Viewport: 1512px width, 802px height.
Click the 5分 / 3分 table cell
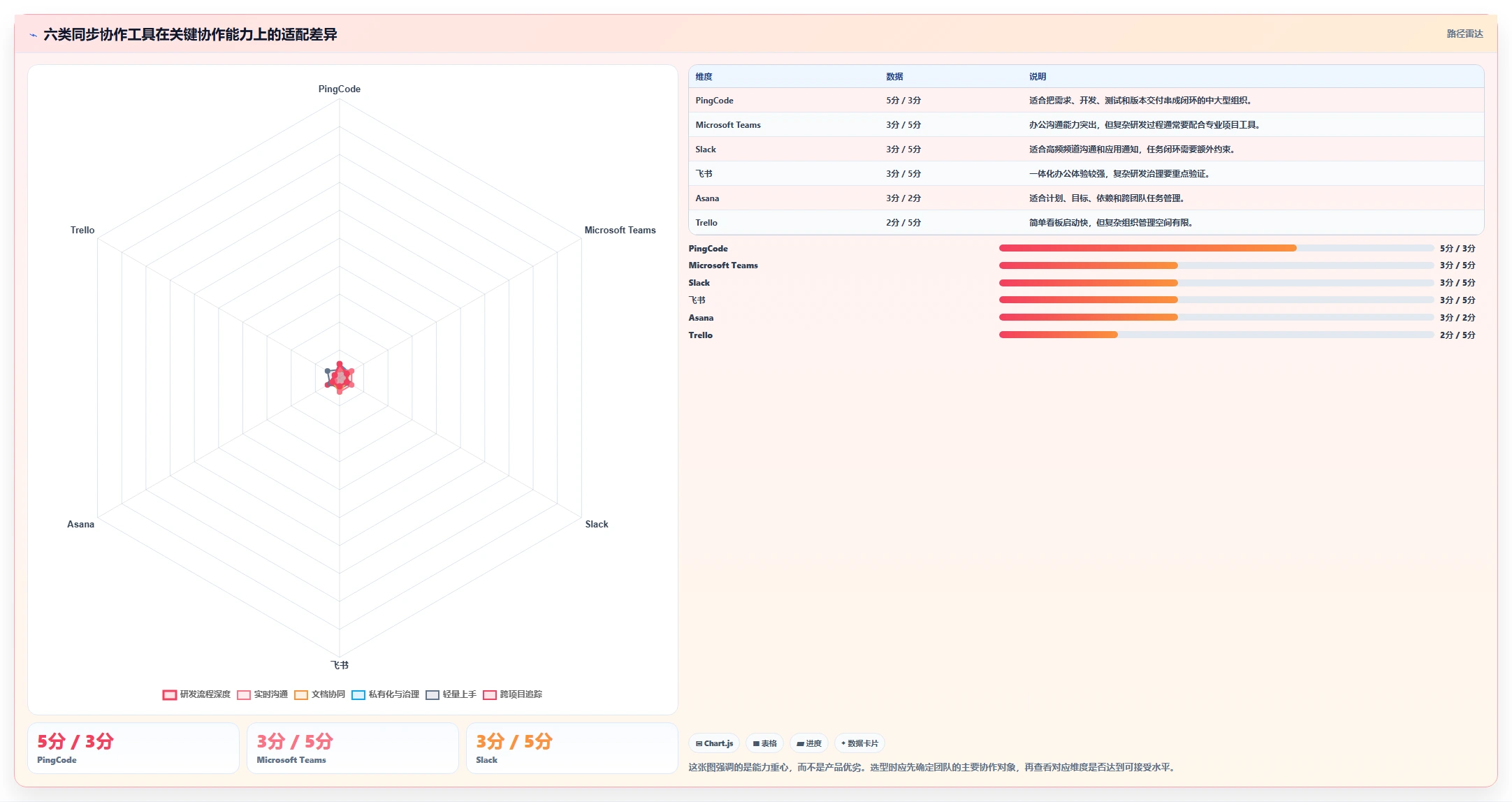(x=903, y=101)
